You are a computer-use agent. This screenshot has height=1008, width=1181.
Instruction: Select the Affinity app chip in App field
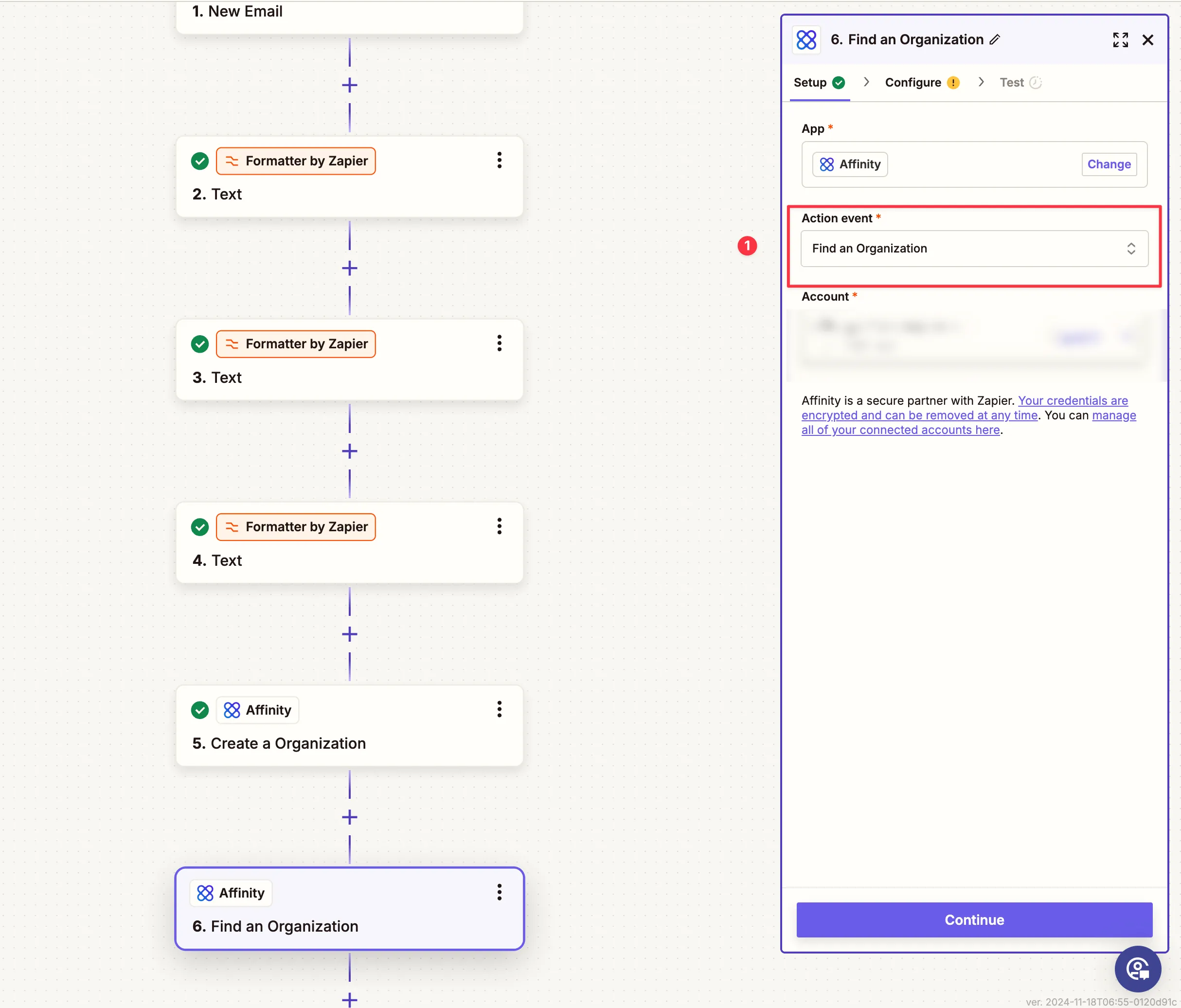[850, 164]
